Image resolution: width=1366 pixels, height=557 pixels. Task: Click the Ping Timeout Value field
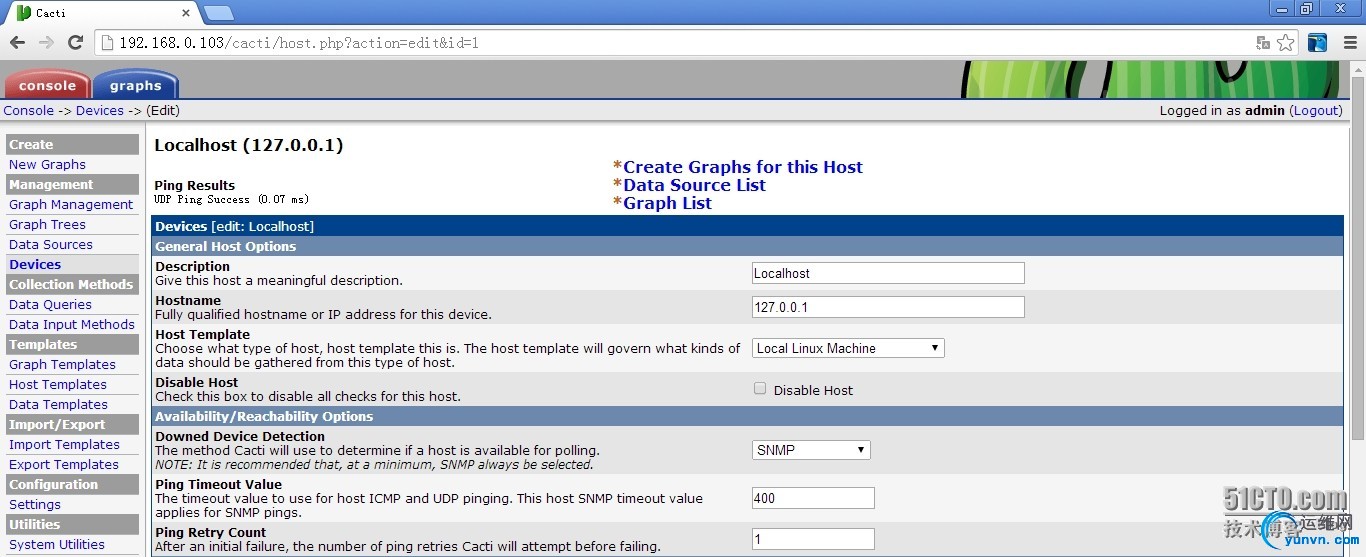(813, 498)
